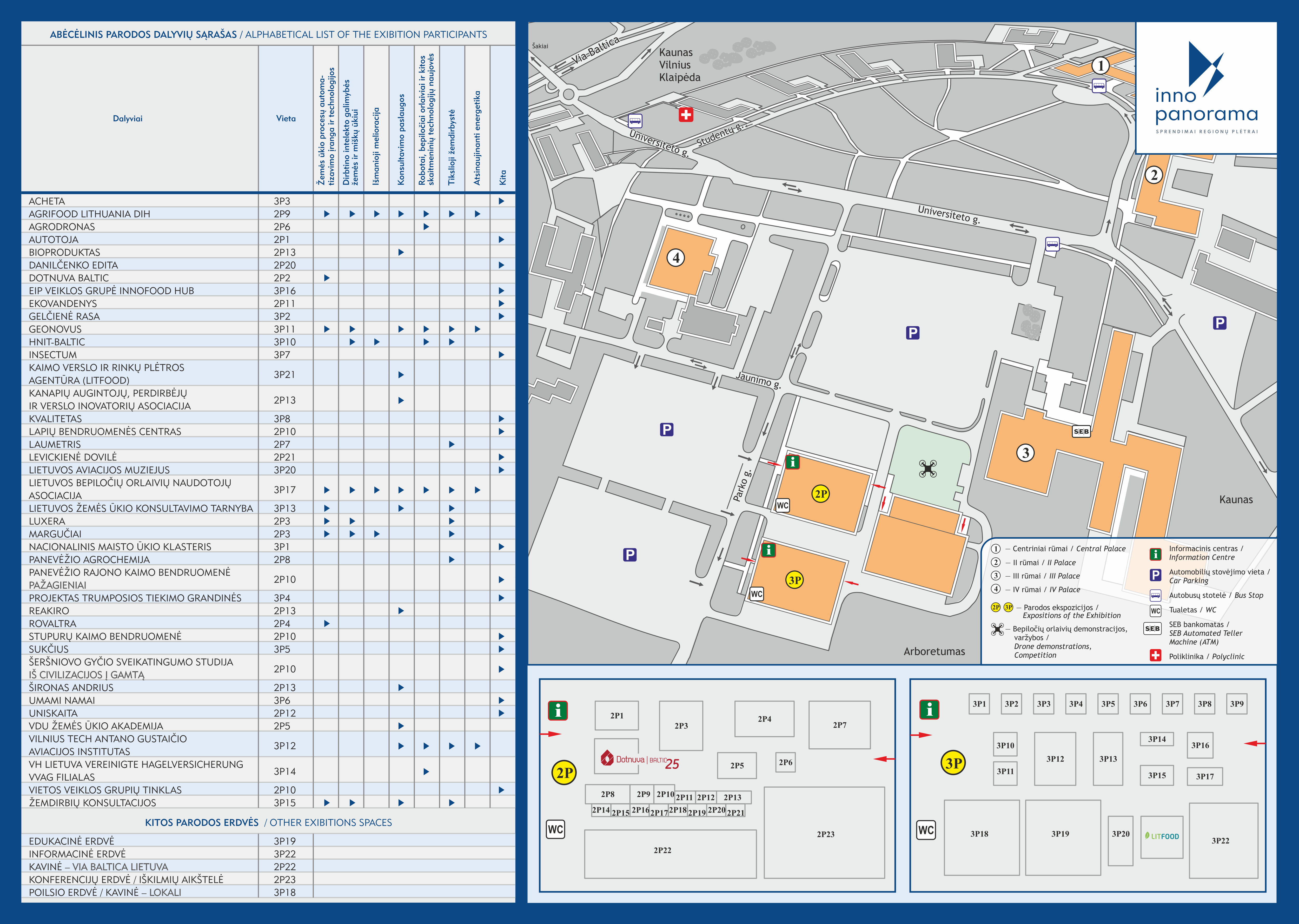The image size is (1299, 924).
Task: Click the inno panorama logo
Action: pos(1206,88)
